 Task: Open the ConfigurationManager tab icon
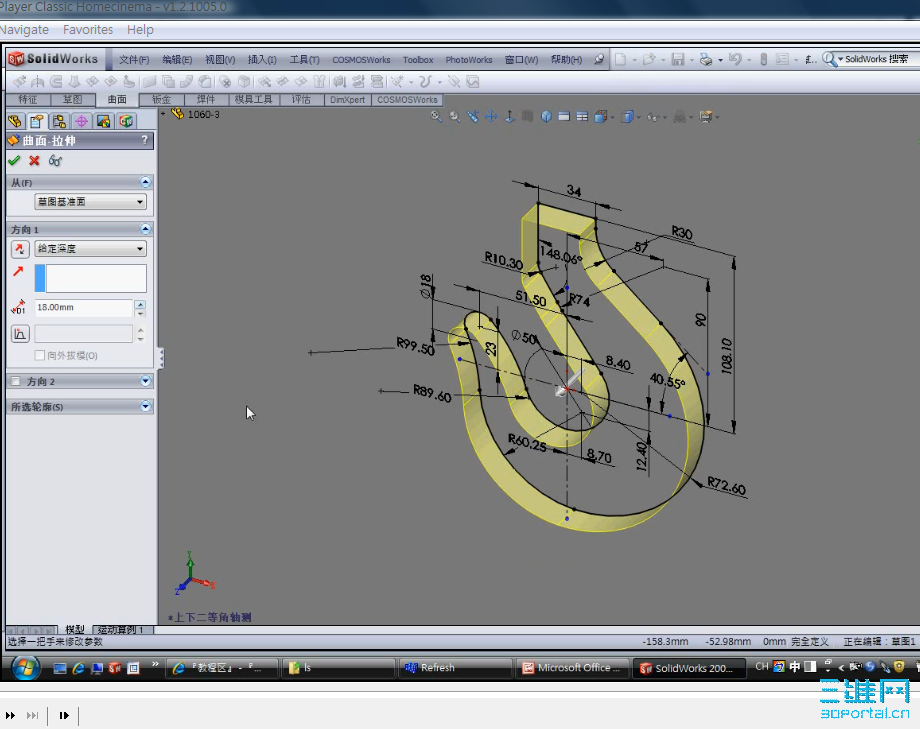pyautogui.click(x=59, y=122)
